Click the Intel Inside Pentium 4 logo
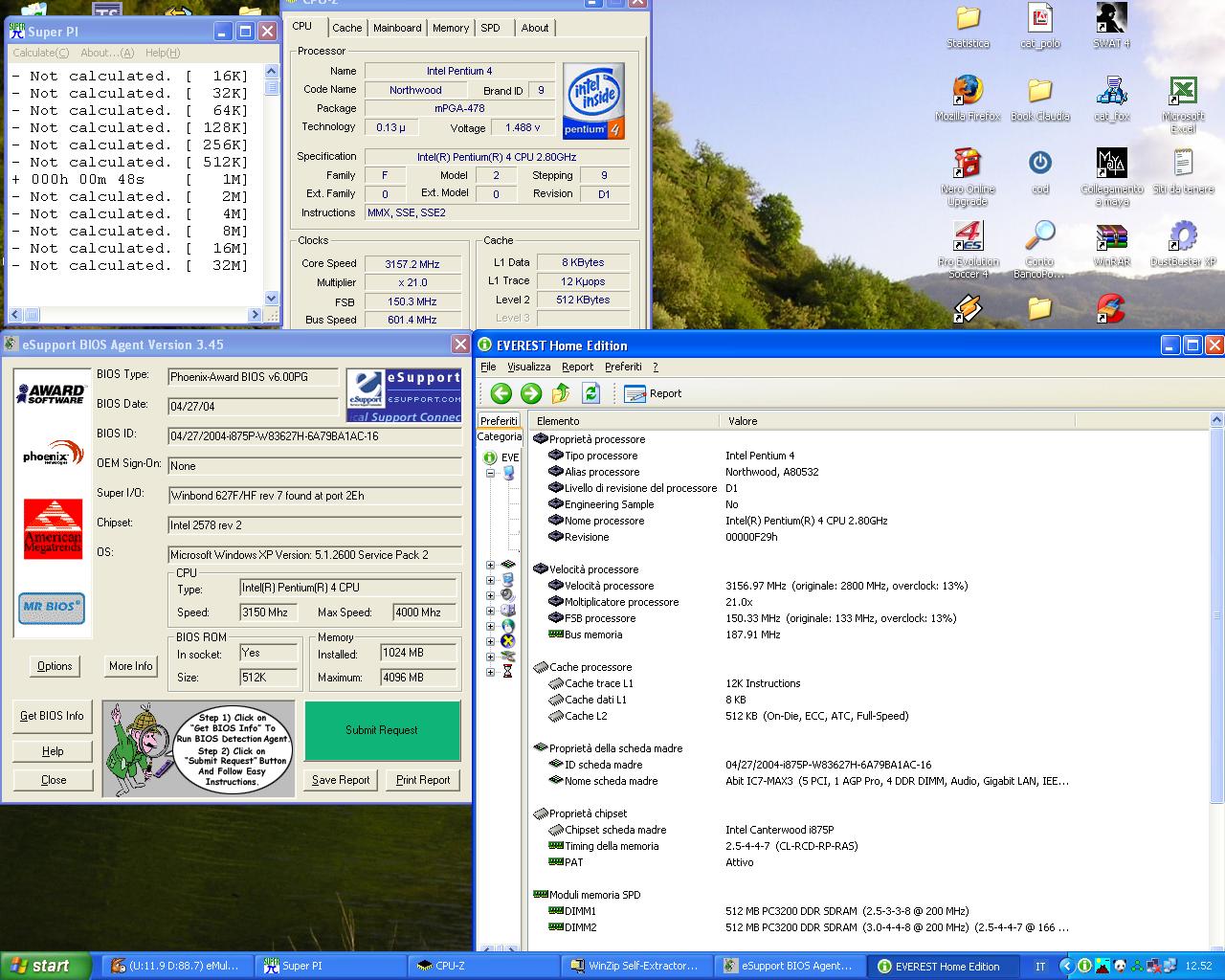The width and height of the screenshot is (1225, 980). click(593, 101)
